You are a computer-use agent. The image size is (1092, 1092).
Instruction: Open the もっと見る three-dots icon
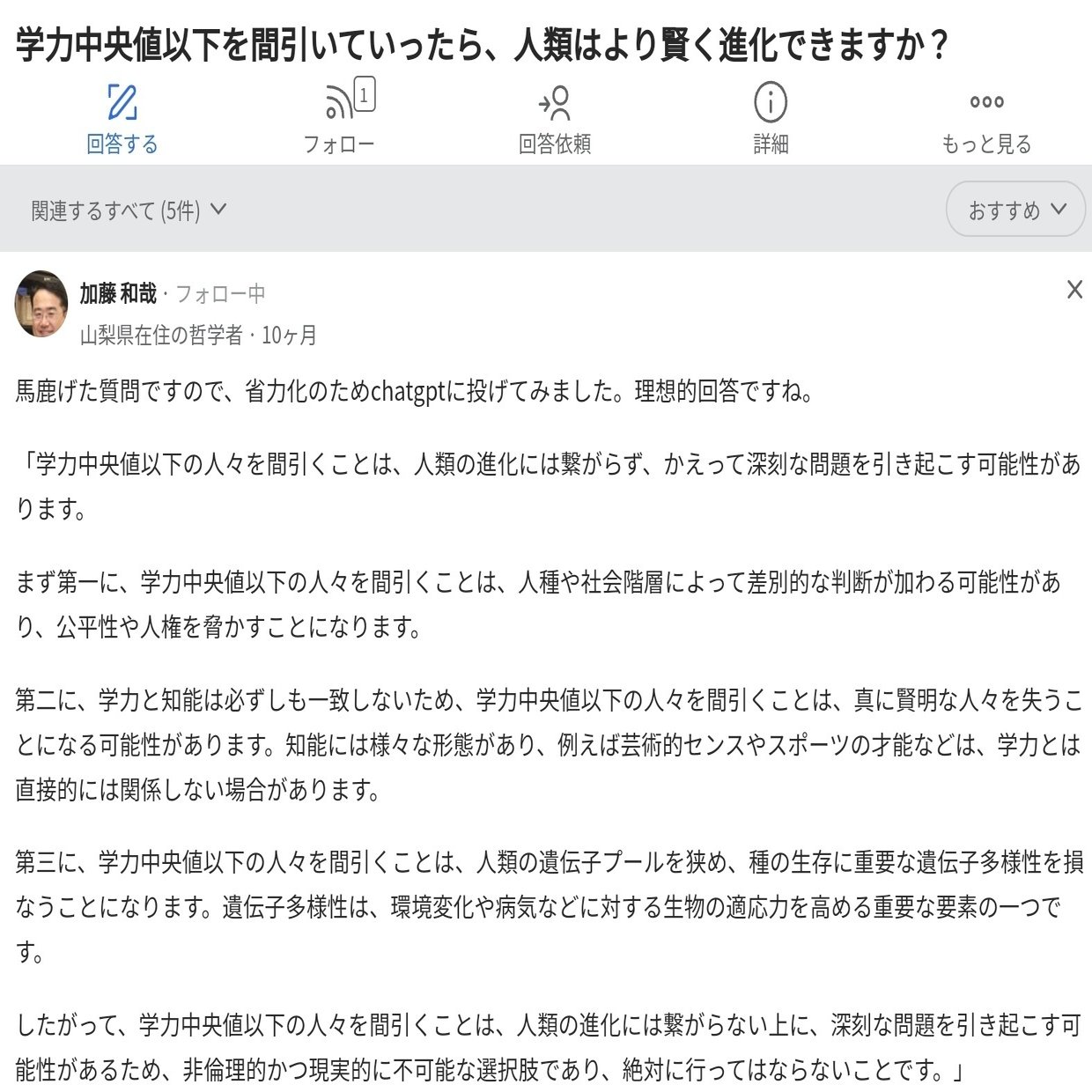pyautogui.click(x=986, y=102)
